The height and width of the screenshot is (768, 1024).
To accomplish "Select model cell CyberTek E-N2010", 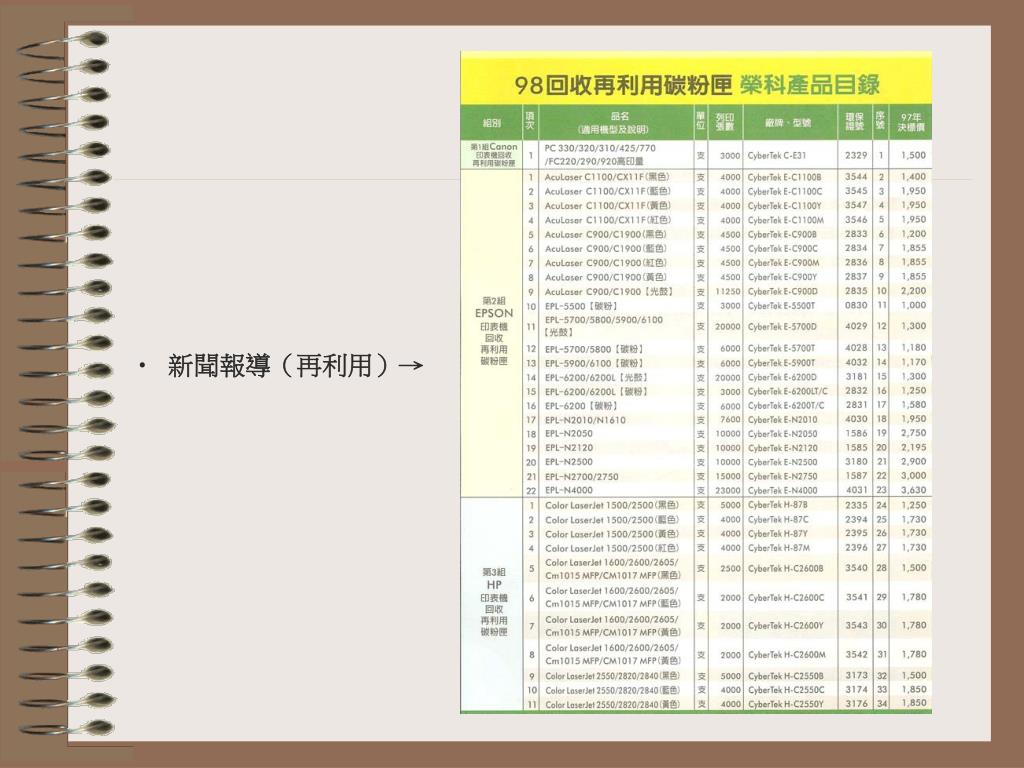I will pyautogui.click(x=782, y=419).
